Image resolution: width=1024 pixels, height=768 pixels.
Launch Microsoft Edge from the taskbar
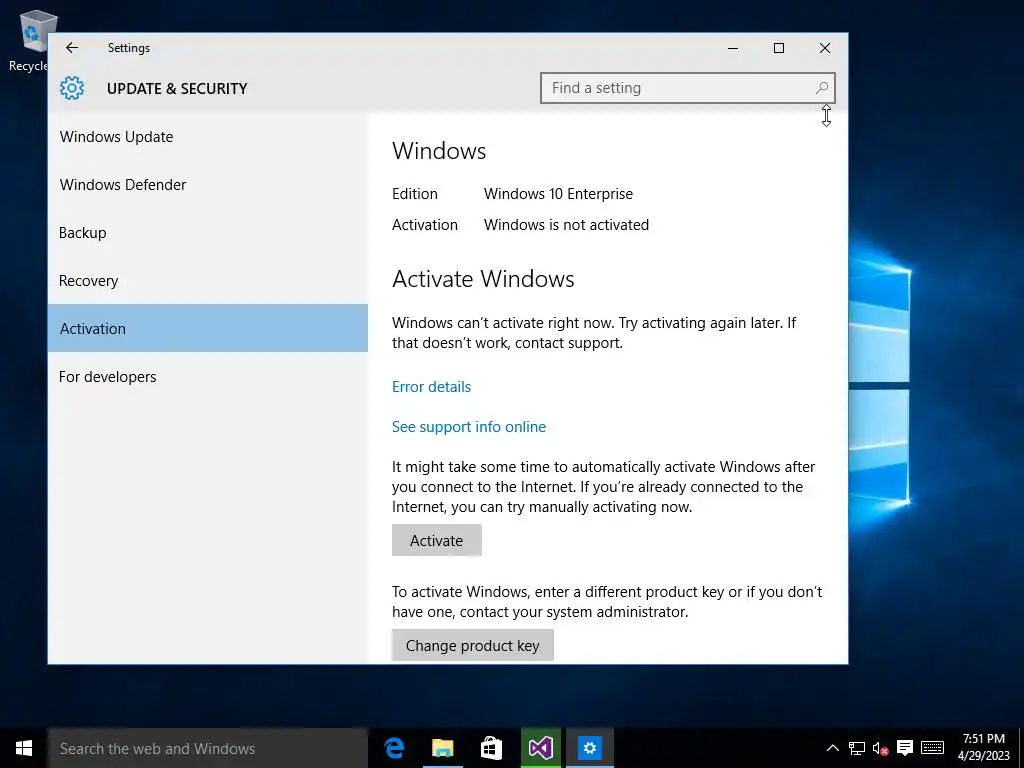(394, 748)
